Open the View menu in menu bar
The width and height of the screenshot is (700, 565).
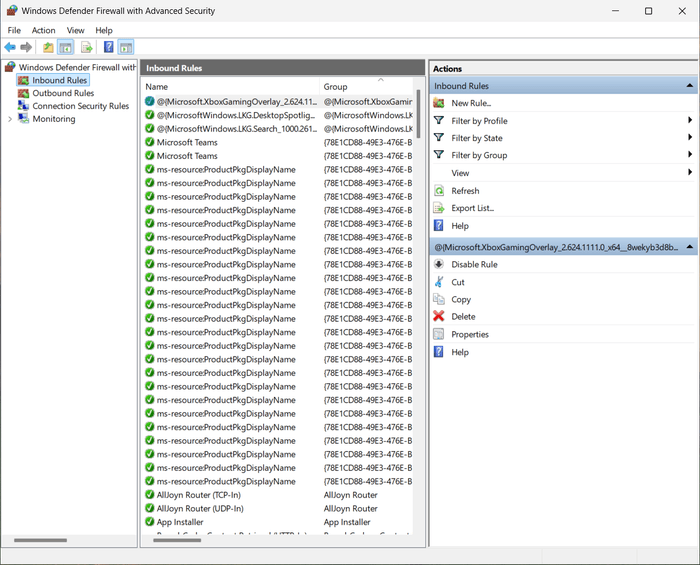76,30
